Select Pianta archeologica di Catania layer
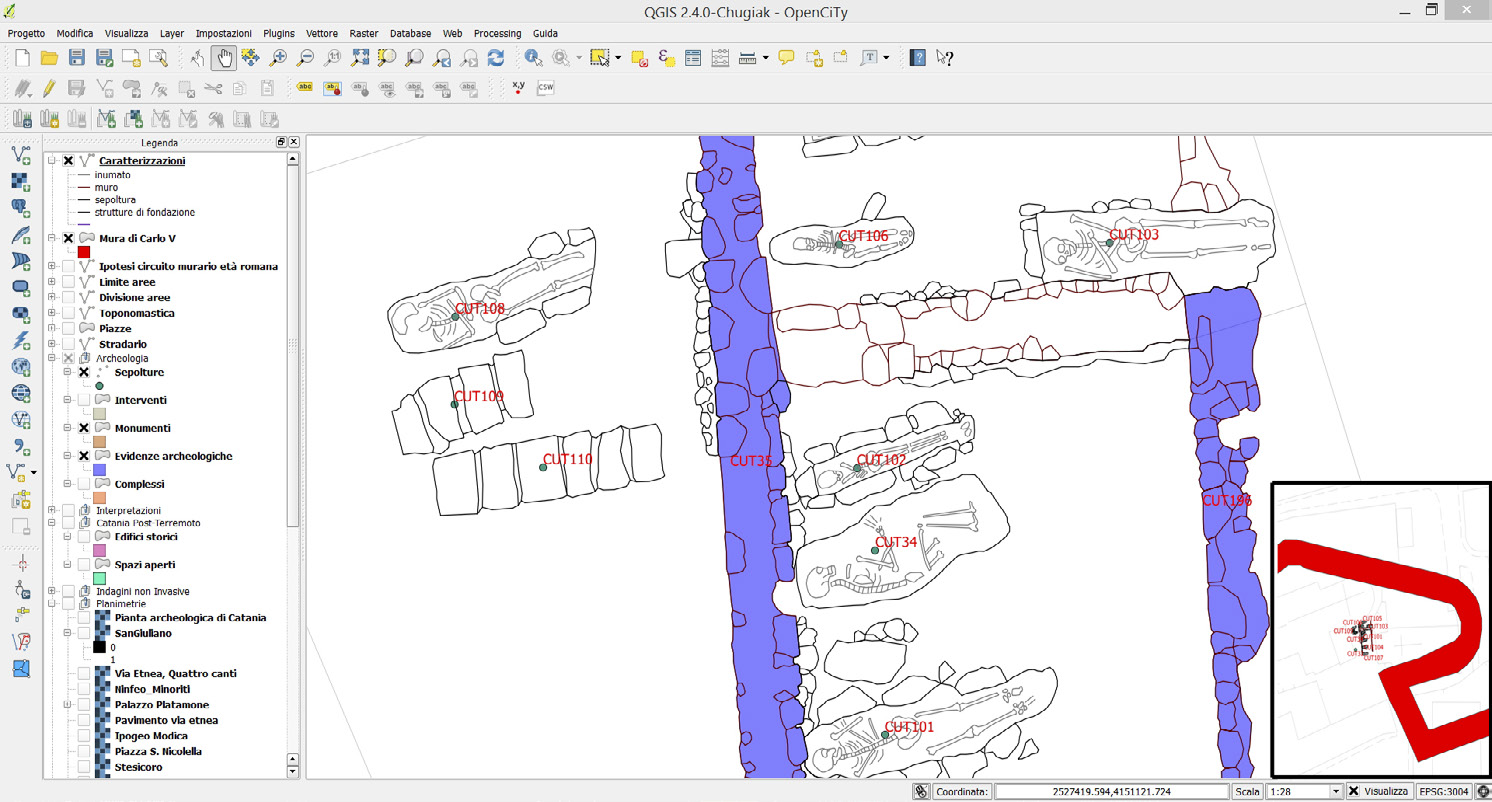The width and height of the screenshot is (1492, 802). click(x=190, y=618)
